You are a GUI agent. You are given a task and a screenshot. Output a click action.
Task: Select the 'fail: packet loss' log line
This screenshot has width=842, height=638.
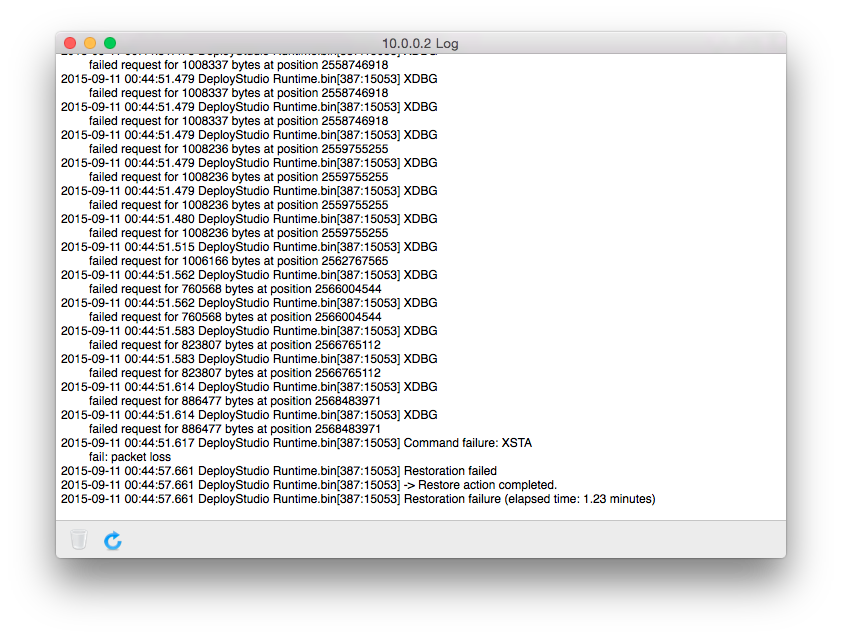point(130,457)
